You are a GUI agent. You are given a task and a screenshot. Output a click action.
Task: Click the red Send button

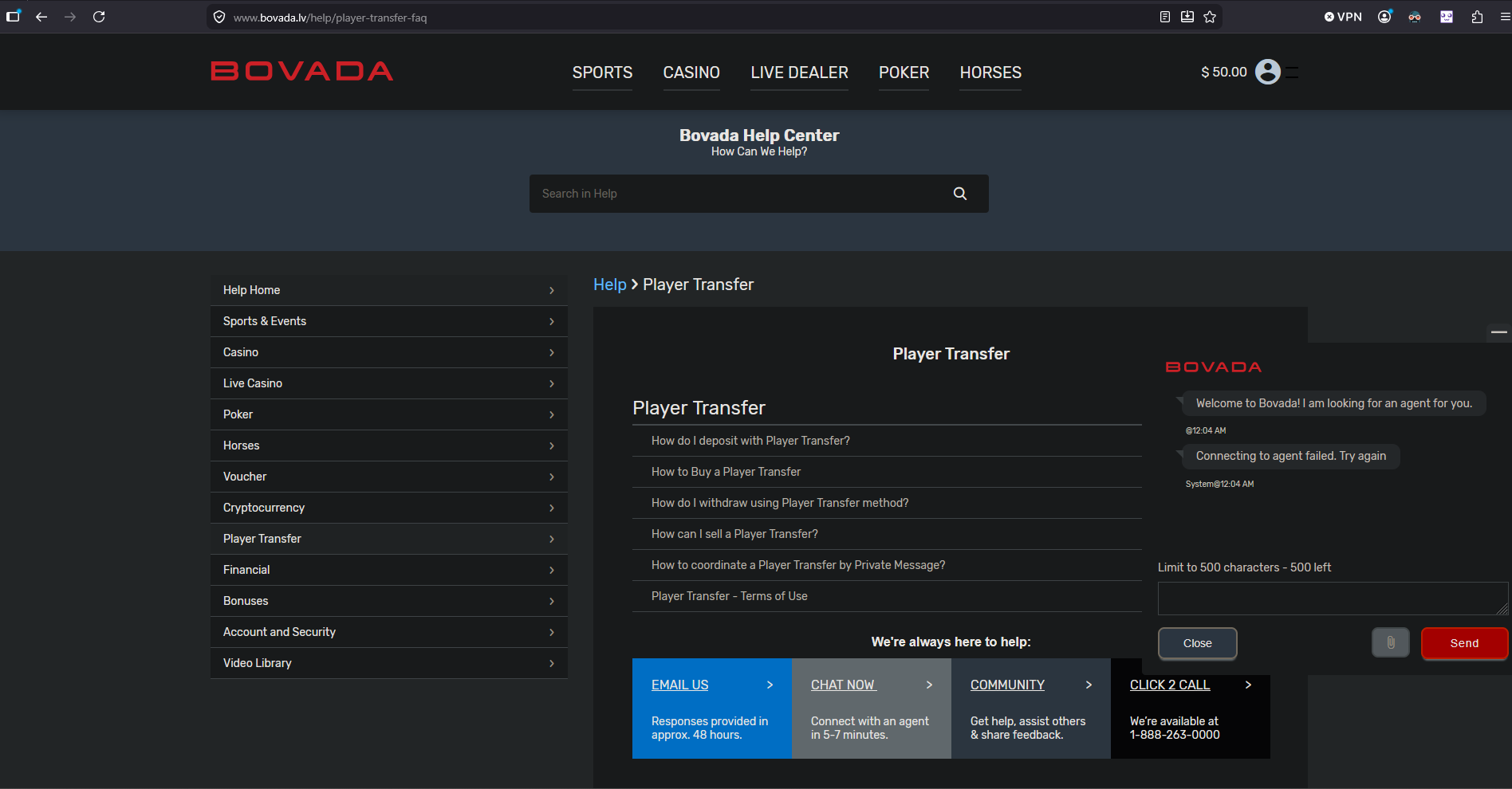pyautogui.click(x=1464, y=643)
